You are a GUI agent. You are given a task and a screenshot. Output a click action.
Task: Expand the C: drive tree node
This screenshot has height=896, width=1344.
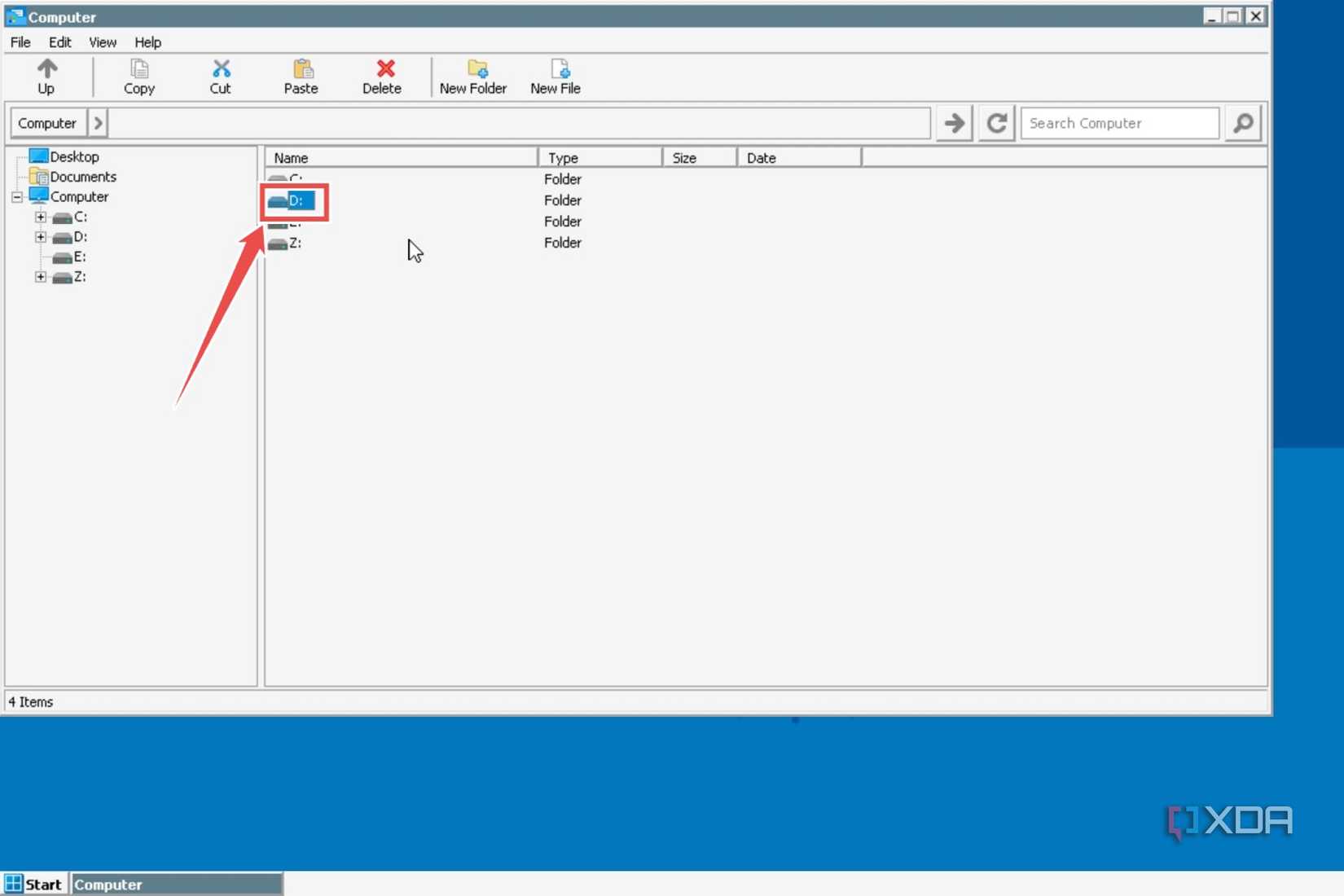40,217
